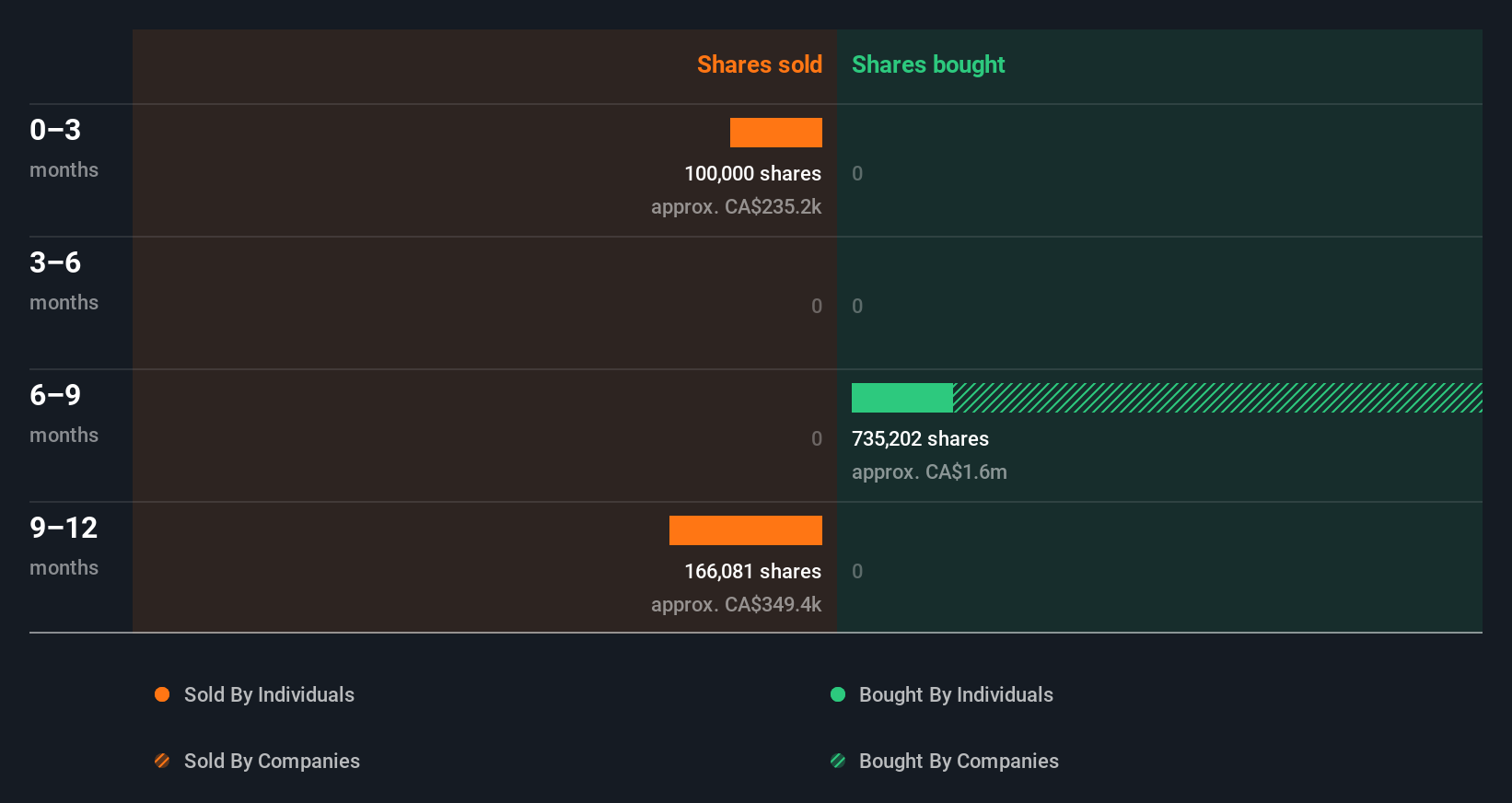Toggle the Sold By Individuals legend label
The width and height of the screenshot is (1512, 803).
[269, 694]
